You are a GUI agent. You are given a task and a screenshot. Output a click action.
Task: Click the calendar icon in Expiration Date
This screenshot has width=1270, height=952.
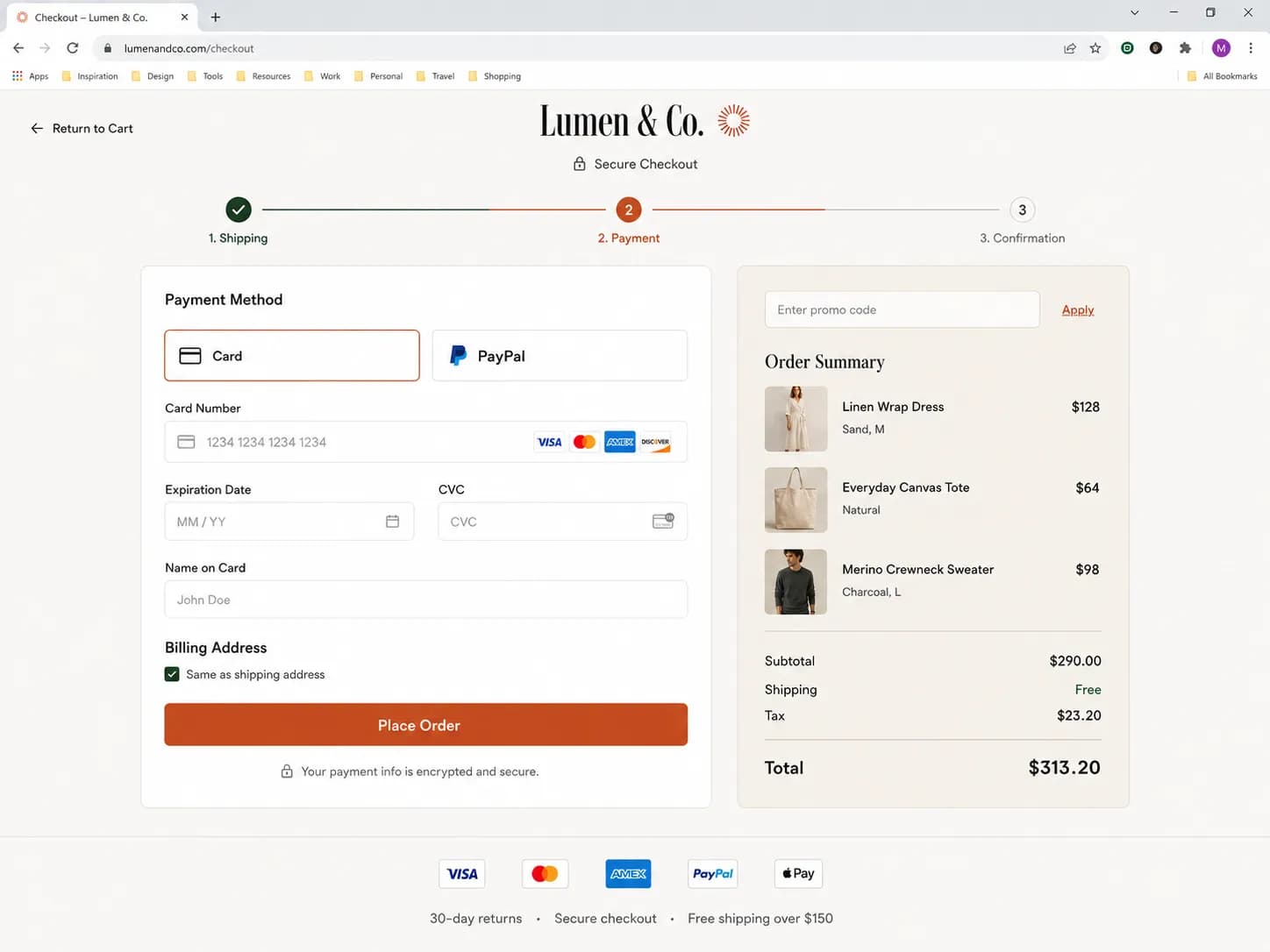pos(392,522)
